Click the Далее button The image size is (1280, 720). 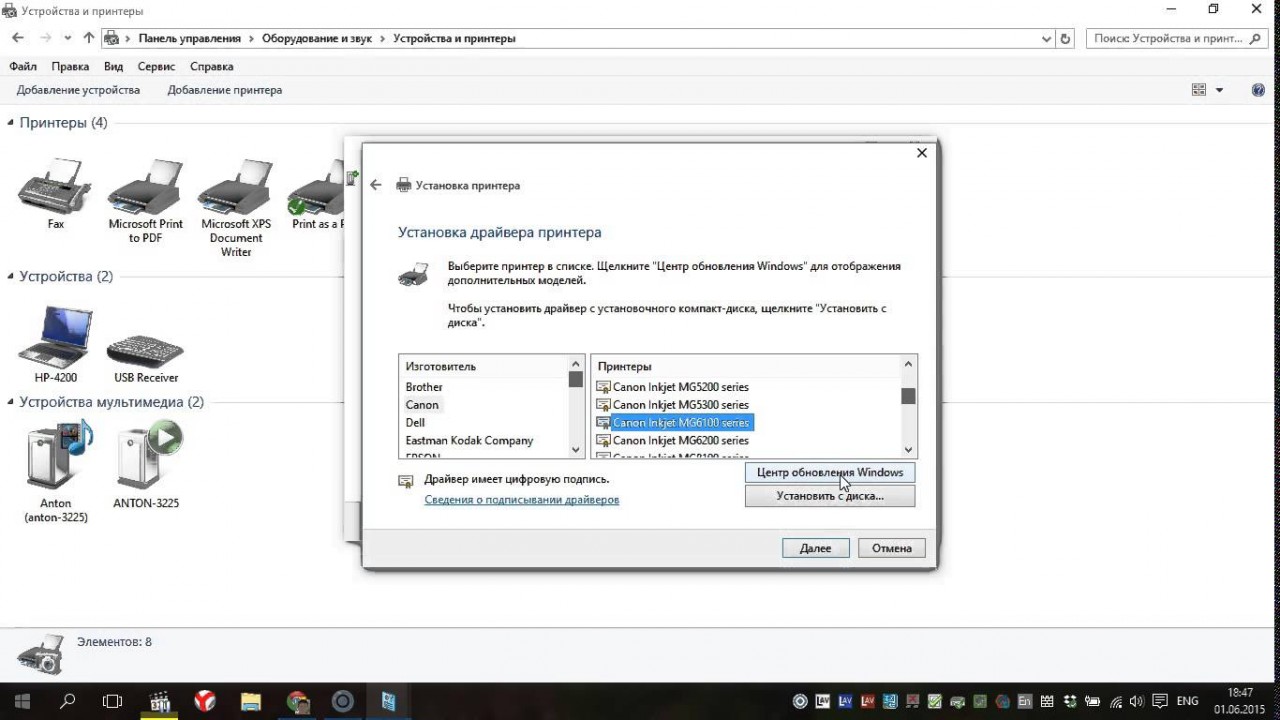pos(815,548)
